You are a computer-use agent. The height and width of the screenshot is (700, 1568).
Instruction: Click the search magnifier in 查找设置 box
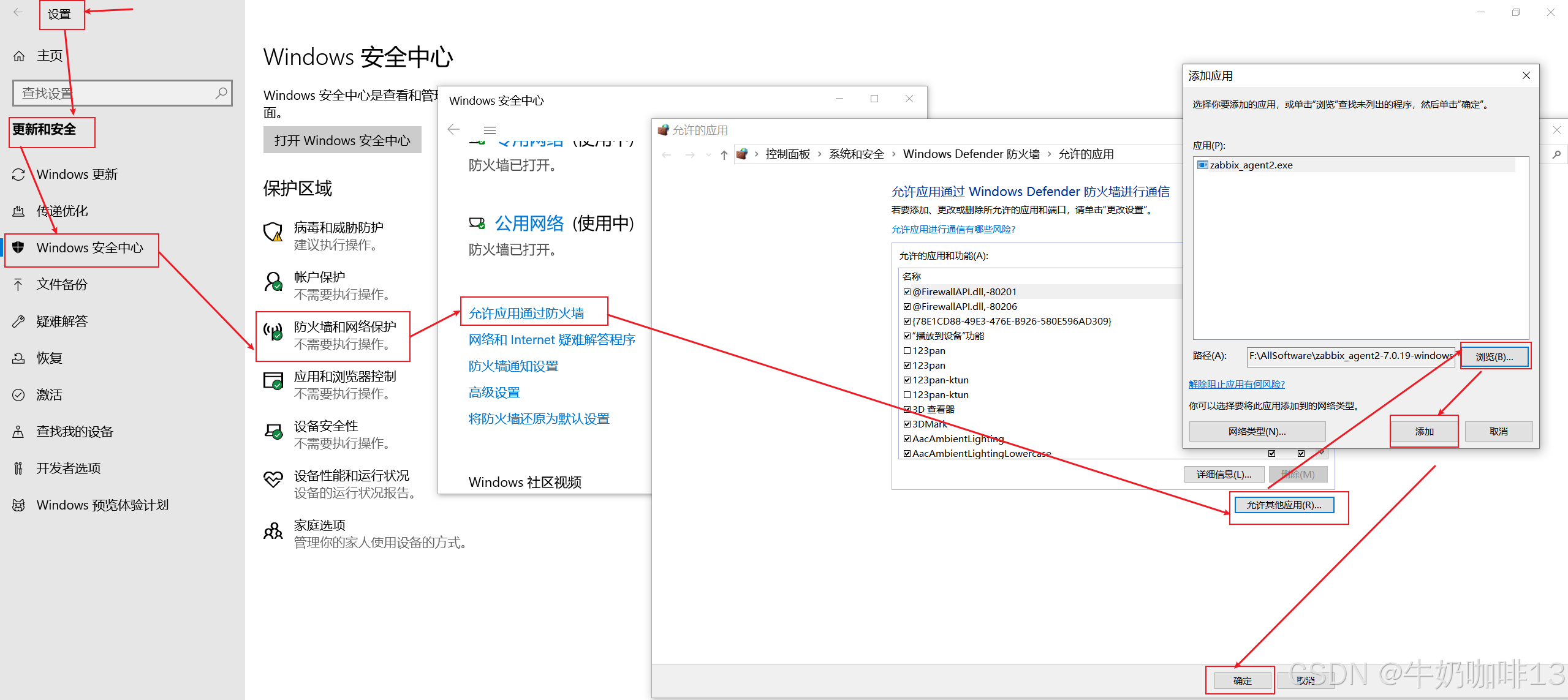click(x=221, y=93)
